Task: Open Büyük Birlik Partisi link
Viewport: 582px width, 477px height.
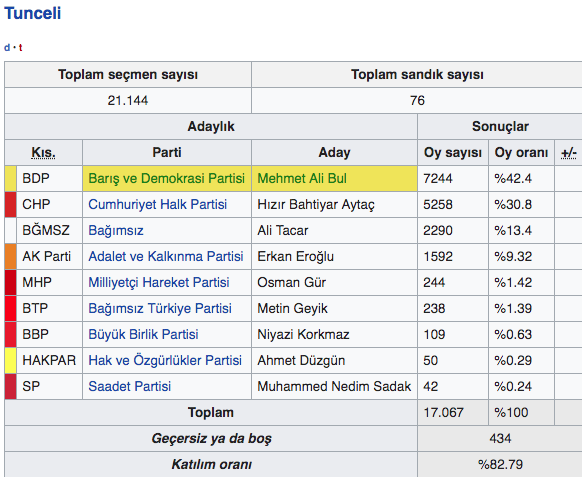Action: pyautogui.click(x=143, y=334)
